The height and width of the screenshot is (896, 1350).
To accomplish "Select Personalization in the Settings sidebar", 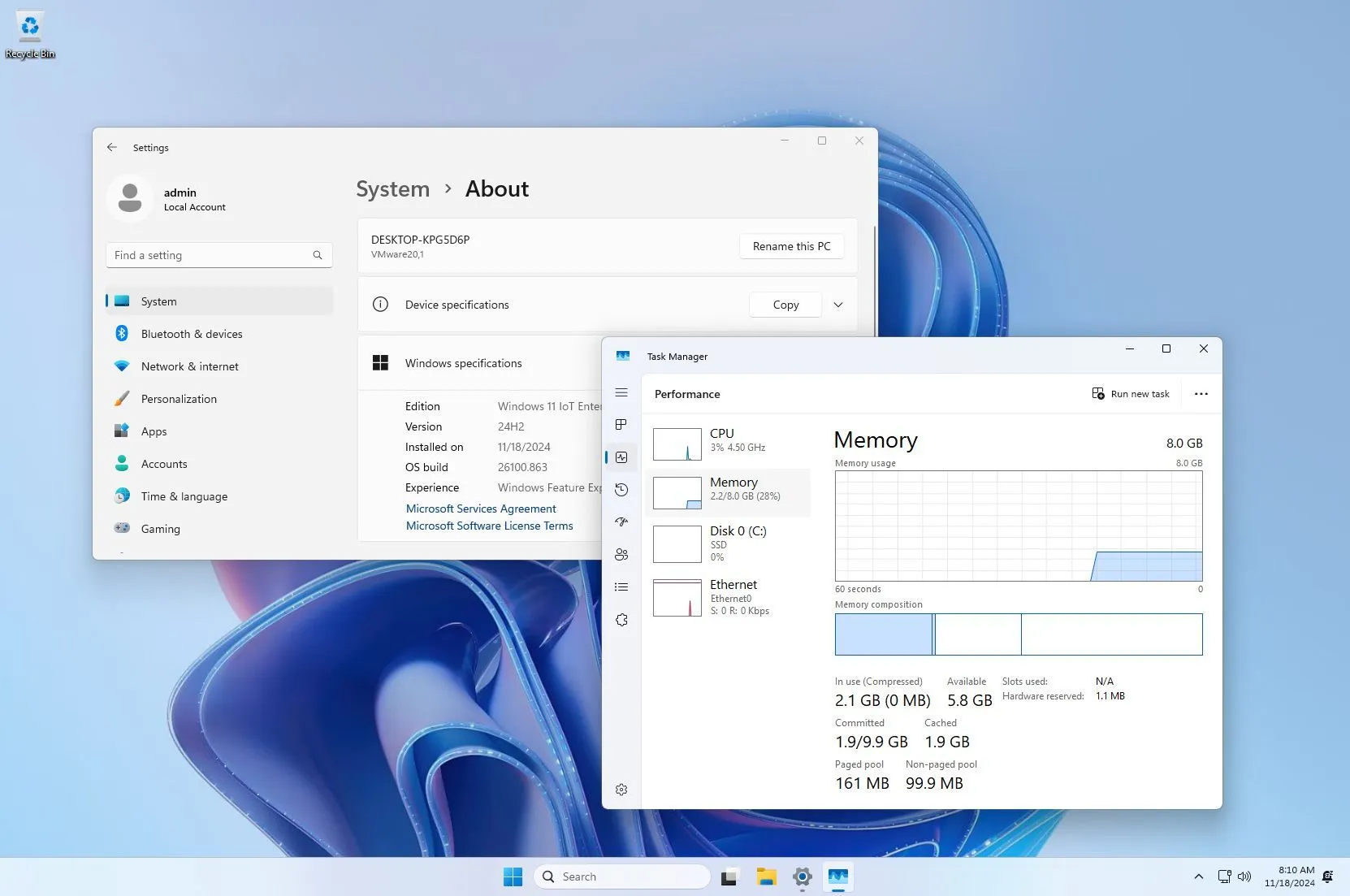I will [179, 399].
